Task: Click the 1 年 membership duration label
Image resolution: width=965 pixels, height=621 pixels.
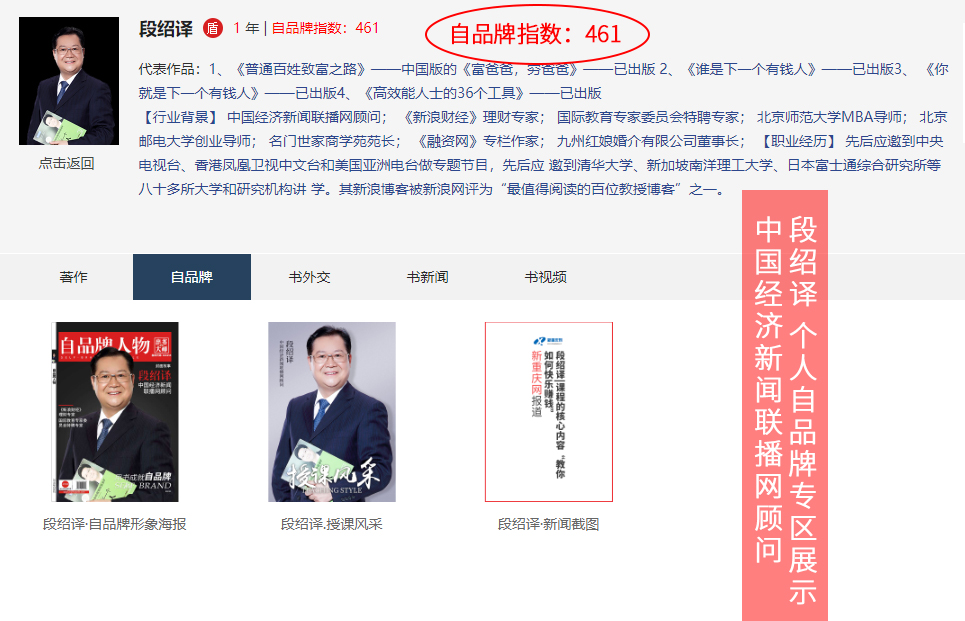Action: tap(246, 28)
